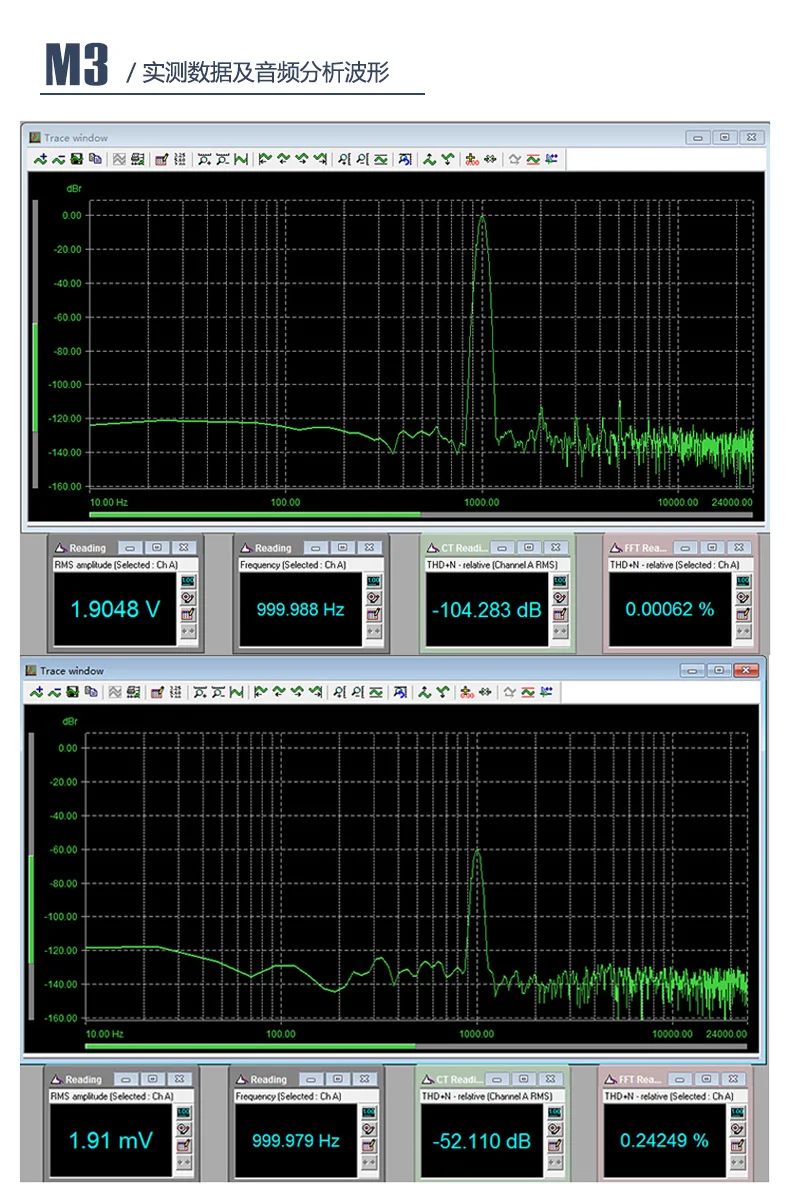Click the 1000 Hz peak in the upper graph
This screenshot has width=790, height=1187.
[481, 218]
